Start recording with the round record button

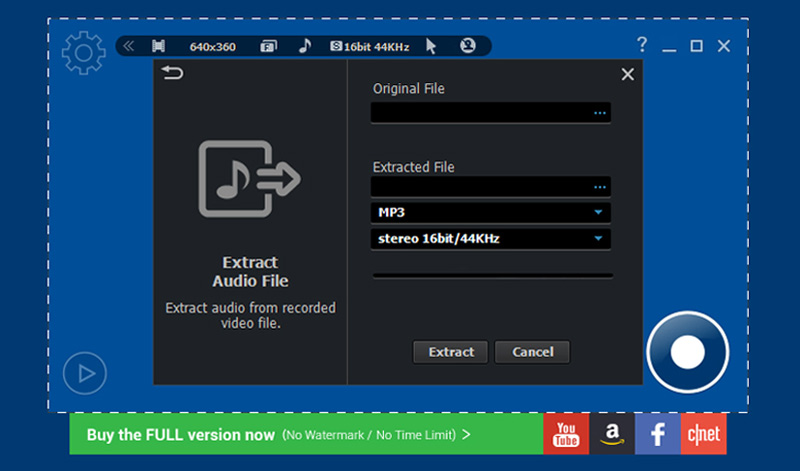coord(687,352)
